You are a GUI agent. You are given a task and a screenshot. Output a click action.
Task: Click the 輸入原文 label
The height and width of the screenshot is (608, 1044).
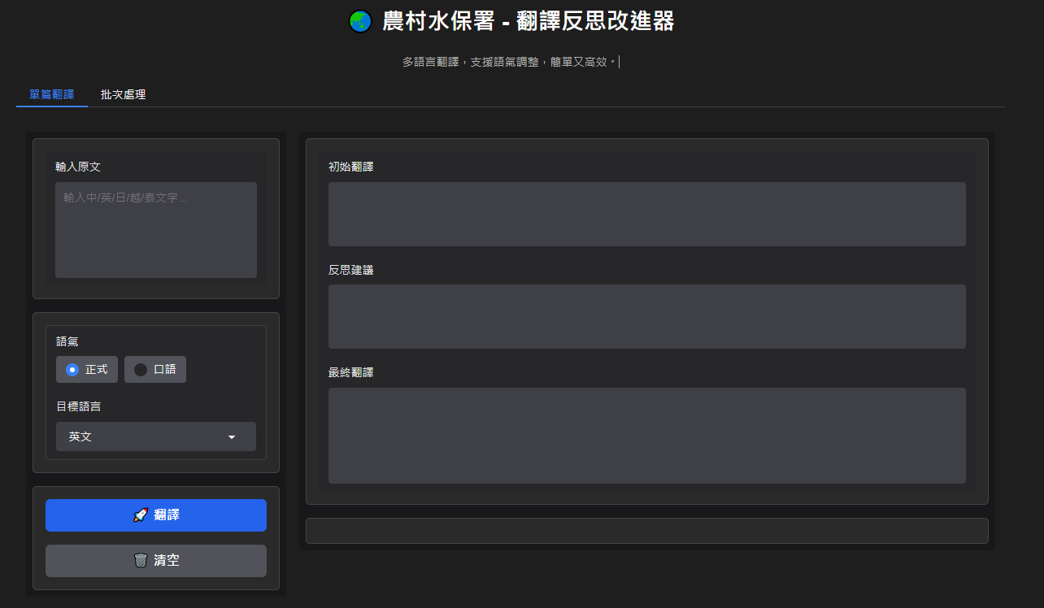click(x=78, y=166)
